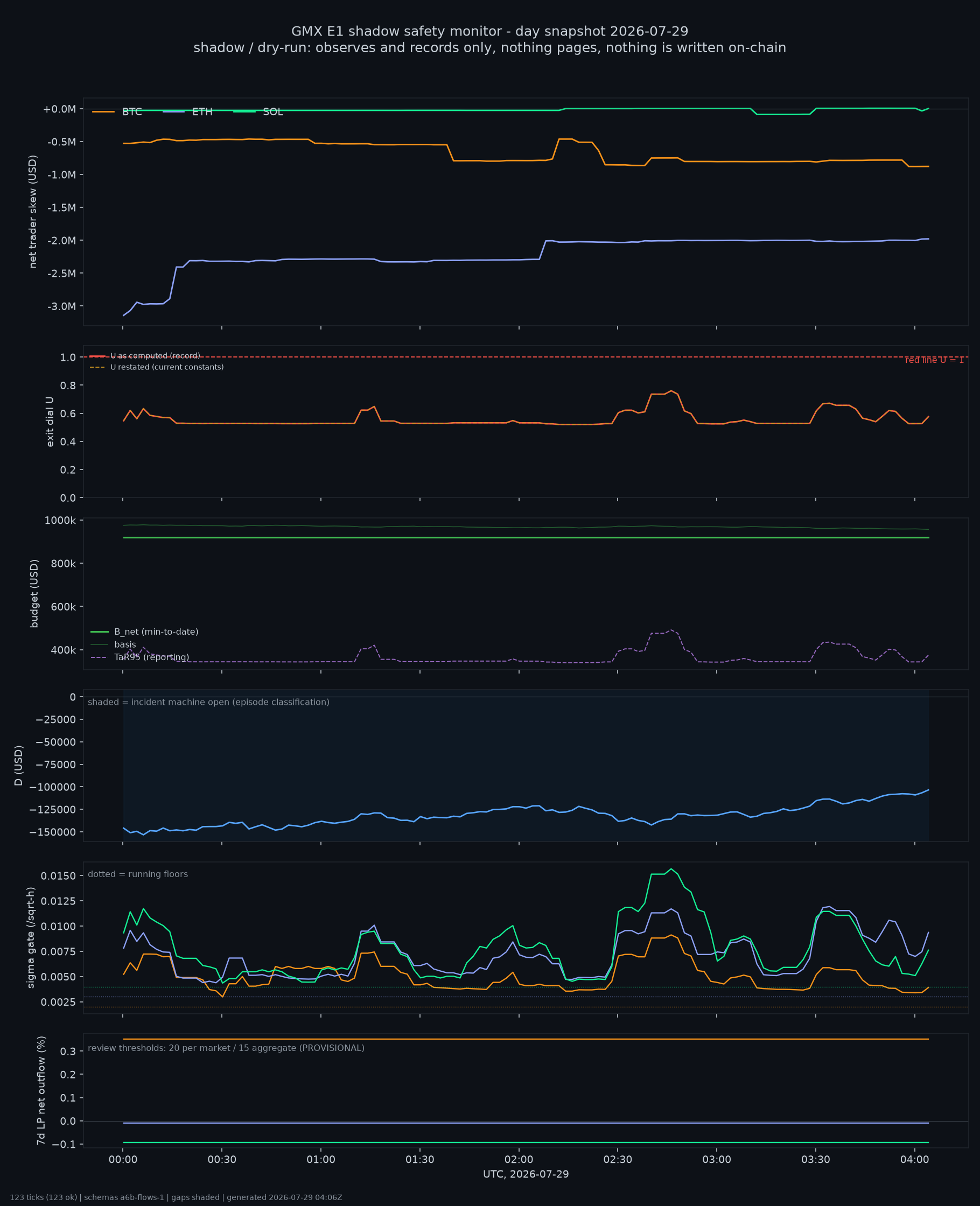Image resolution: width=980 pixels, height=1206 pixels.
Task: Click the '0.4' tick on exit dial axis
Action: coord(68,442)
